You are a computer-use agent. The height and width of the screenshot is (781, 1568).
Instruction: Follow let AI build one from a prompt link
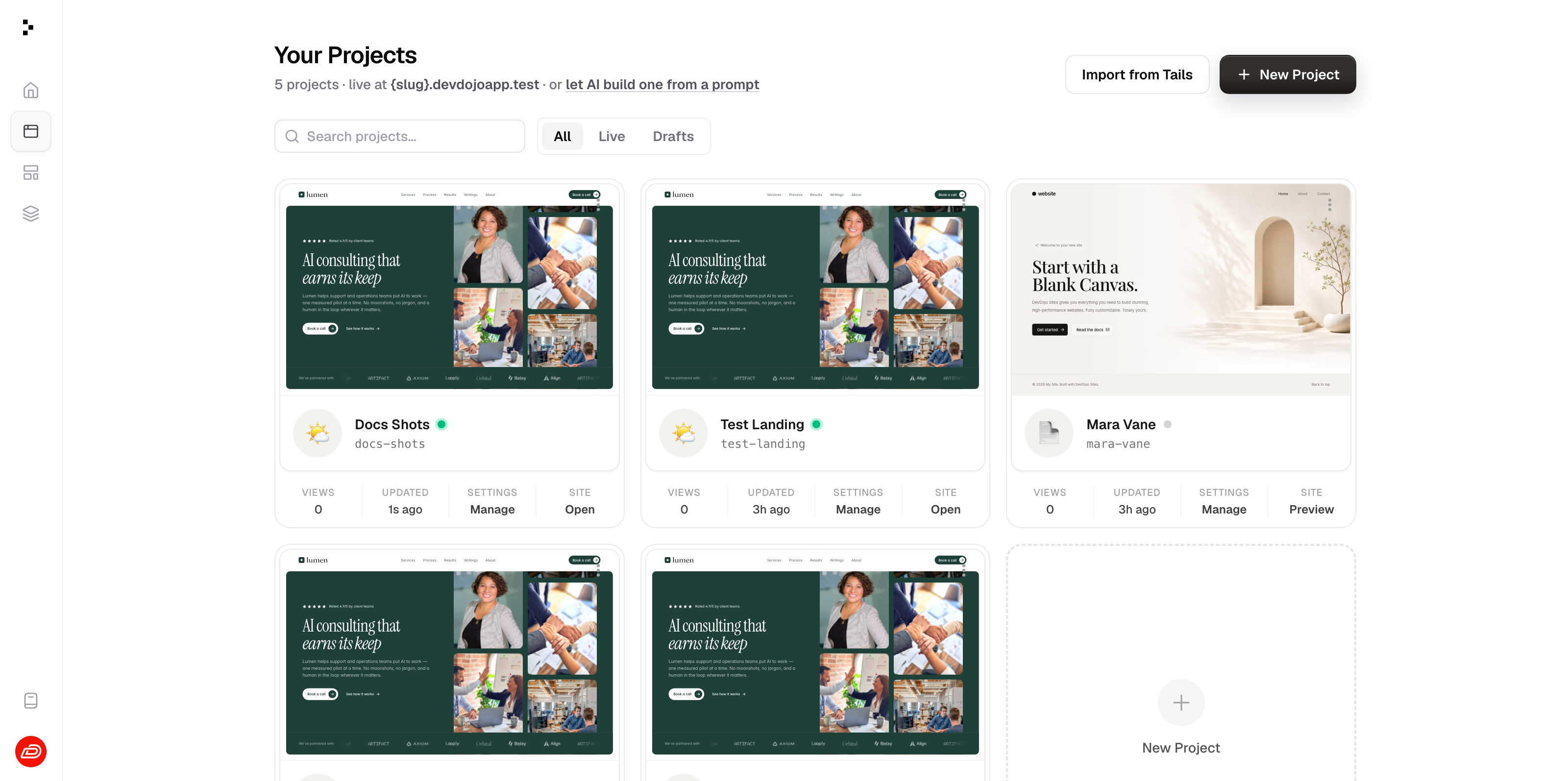[662, 85]
